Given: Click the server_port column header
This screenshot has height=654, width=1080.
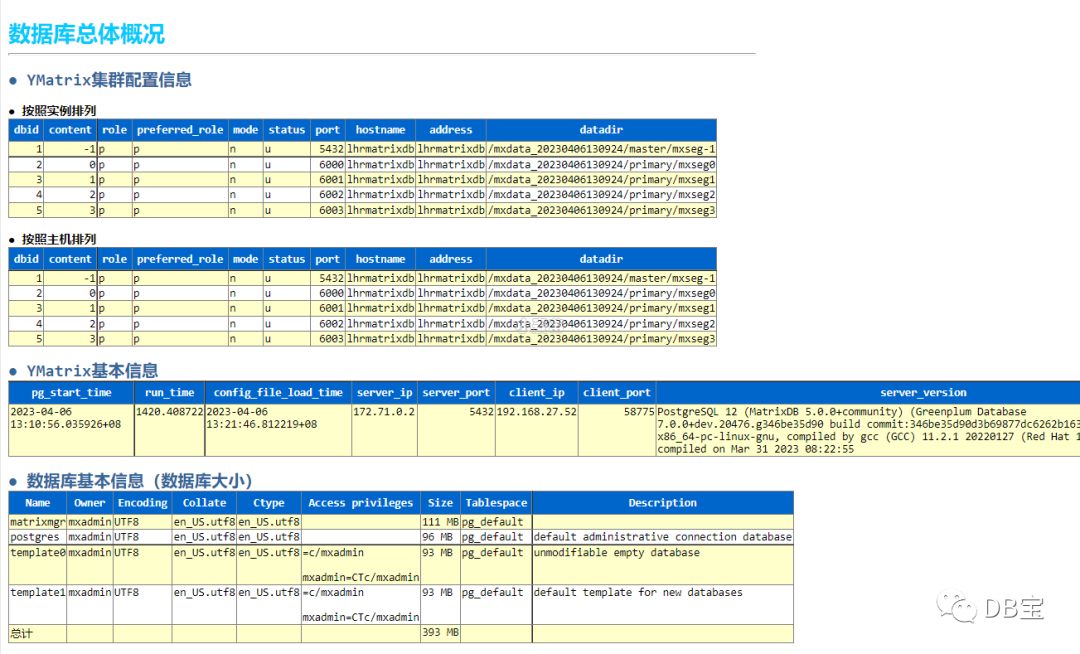Looking at the screenshot, I should [456, 392].
